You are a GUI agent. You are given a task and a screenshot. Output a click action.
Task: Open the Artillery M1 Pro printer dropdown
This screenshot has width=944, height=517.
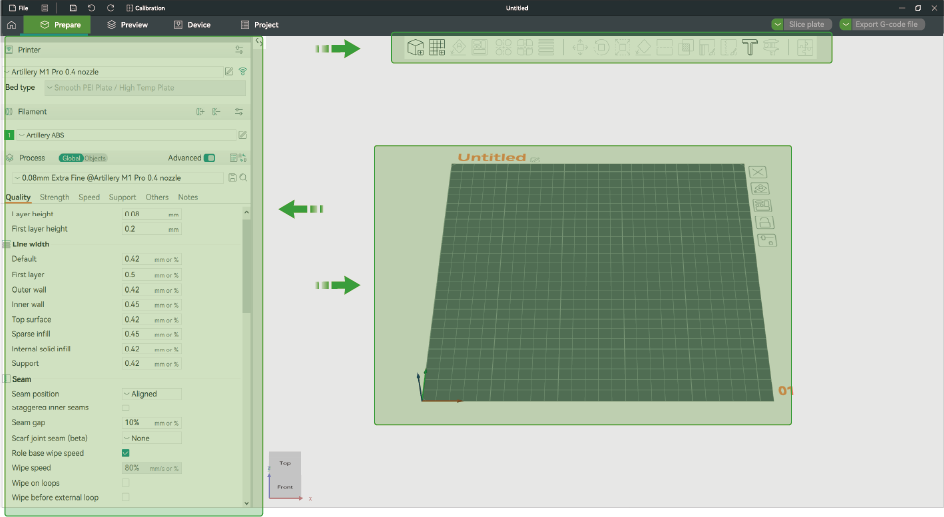(x=114, y=72)
